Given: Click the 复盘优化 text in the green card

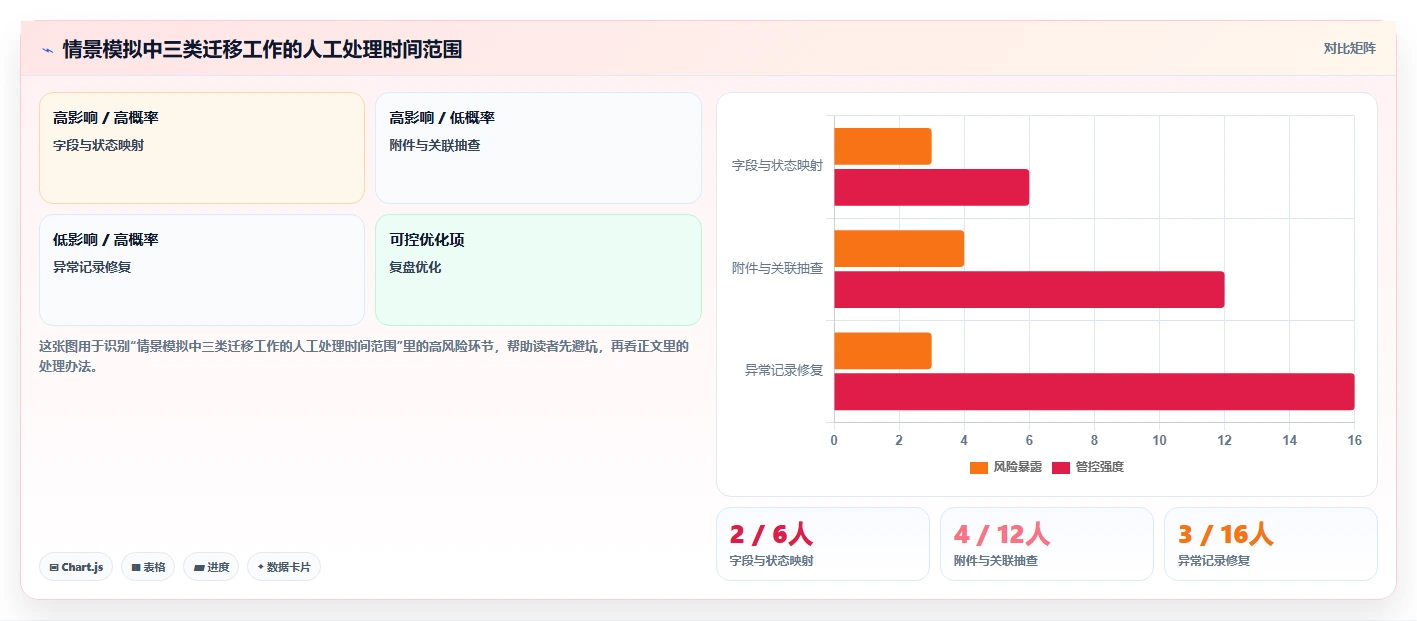Looking at the screenshot, I should [x=415, y=267].
